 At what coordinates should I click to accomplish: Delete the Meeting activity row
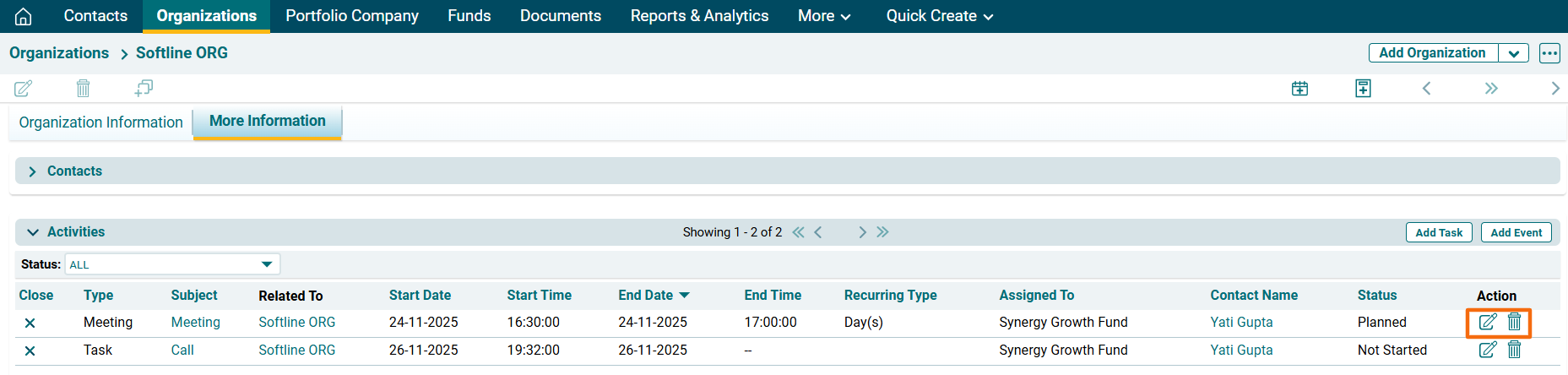coord(1514,322)
